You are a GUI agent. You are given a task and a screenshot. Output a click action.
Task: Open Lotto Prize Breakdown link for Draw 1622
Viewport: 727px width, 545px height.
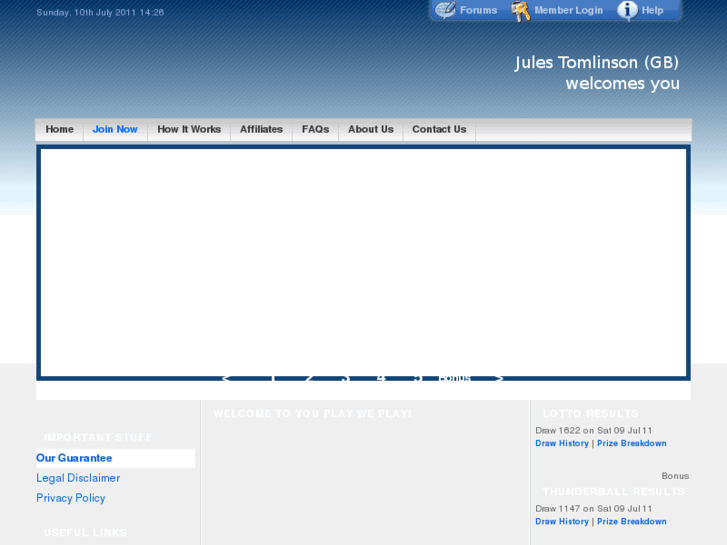(x=631, y=443)
